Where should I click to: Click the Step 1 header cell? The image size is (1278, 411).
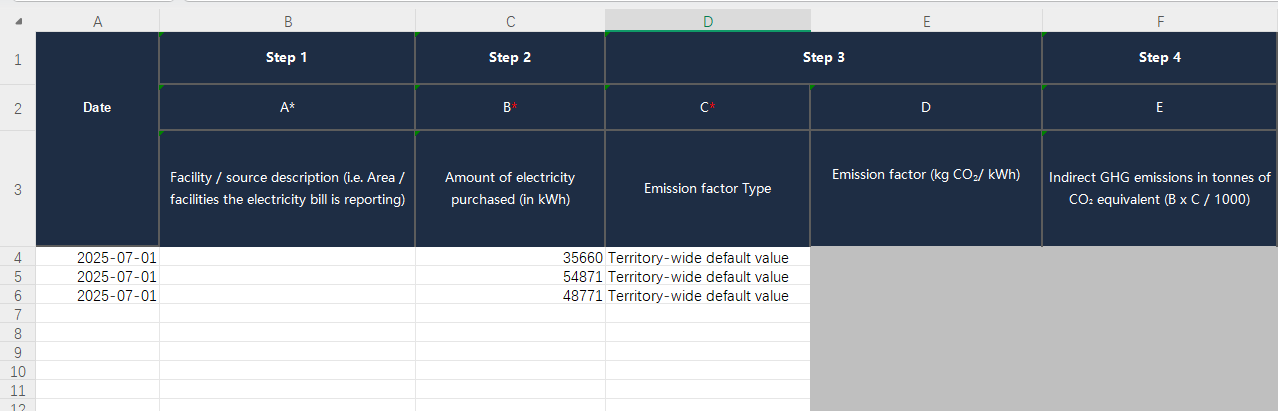[x=287, y=58]
